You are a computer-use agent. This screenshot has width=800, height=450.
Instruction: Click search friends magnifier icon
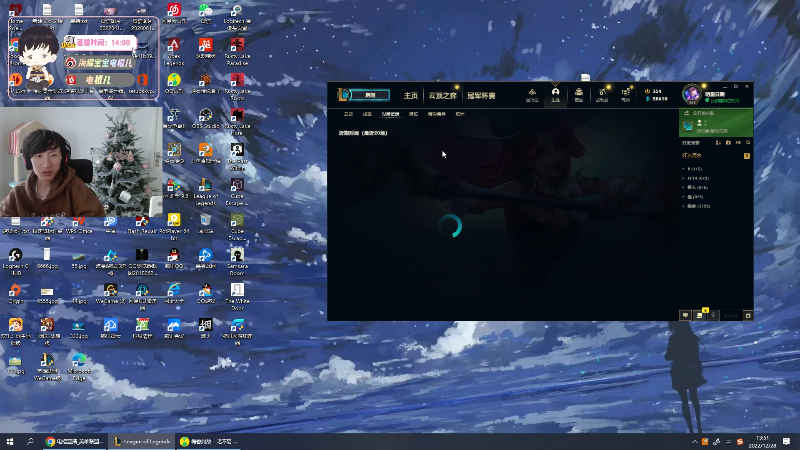748,143
